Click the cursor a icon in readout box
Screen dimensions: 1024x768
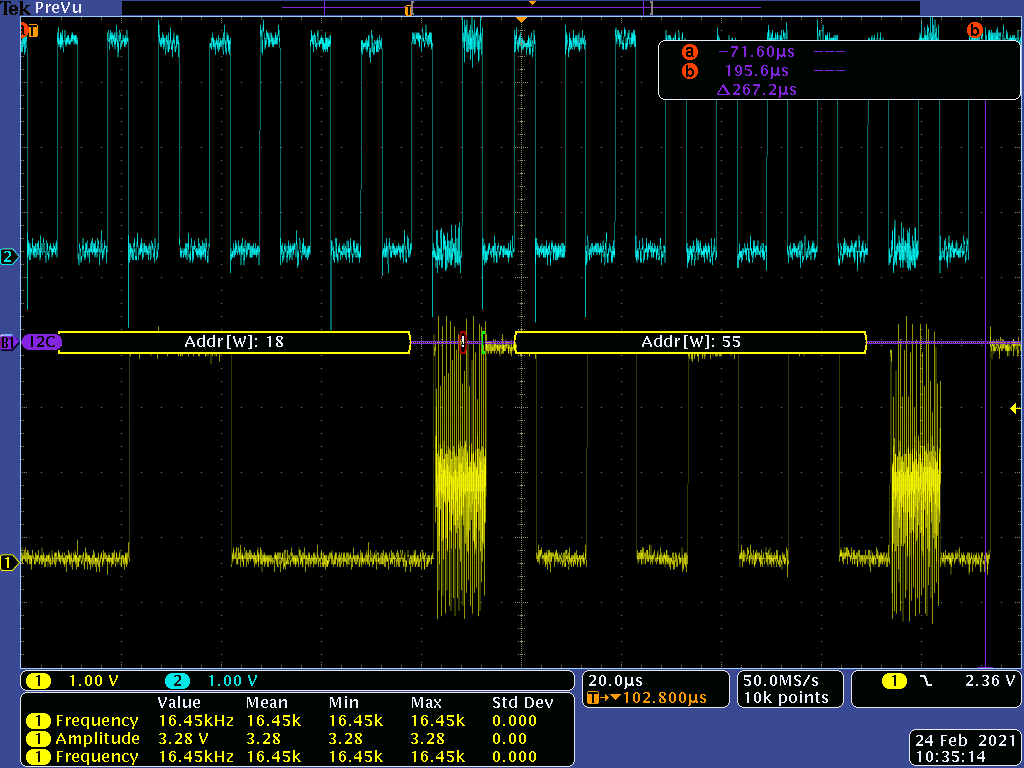(x=689, y=52)
